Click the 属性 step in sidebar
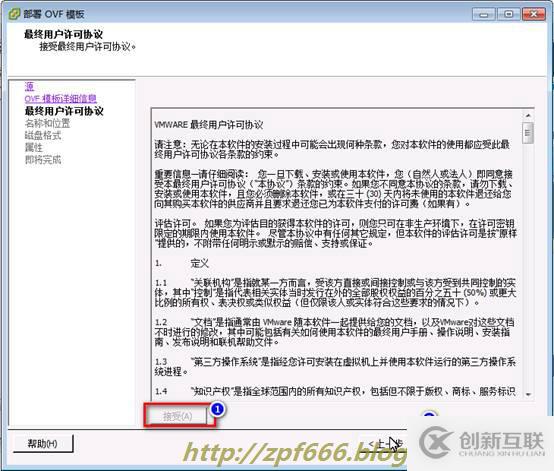 (34, 147)
